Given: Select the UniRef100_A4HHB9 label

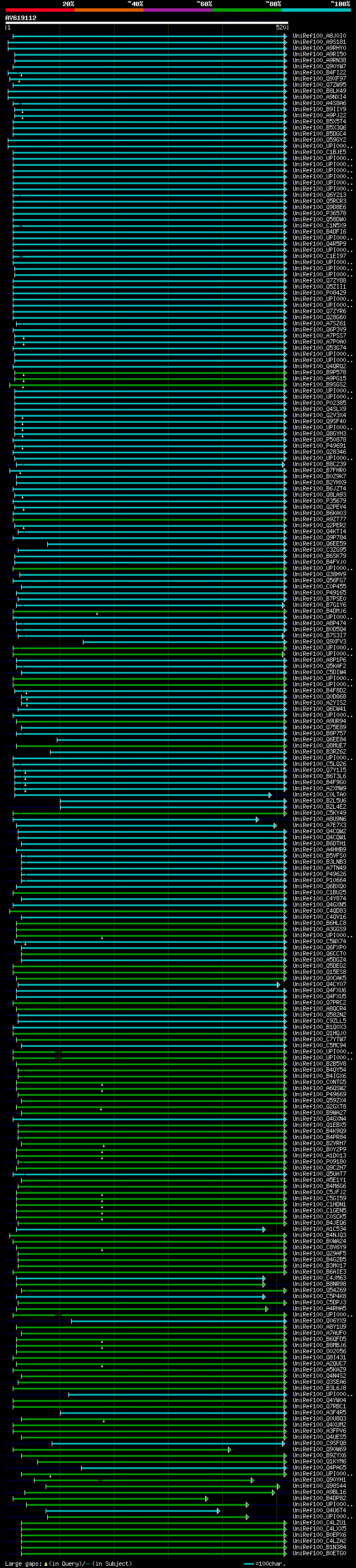Looking at the screenshot, I should 319,849.
